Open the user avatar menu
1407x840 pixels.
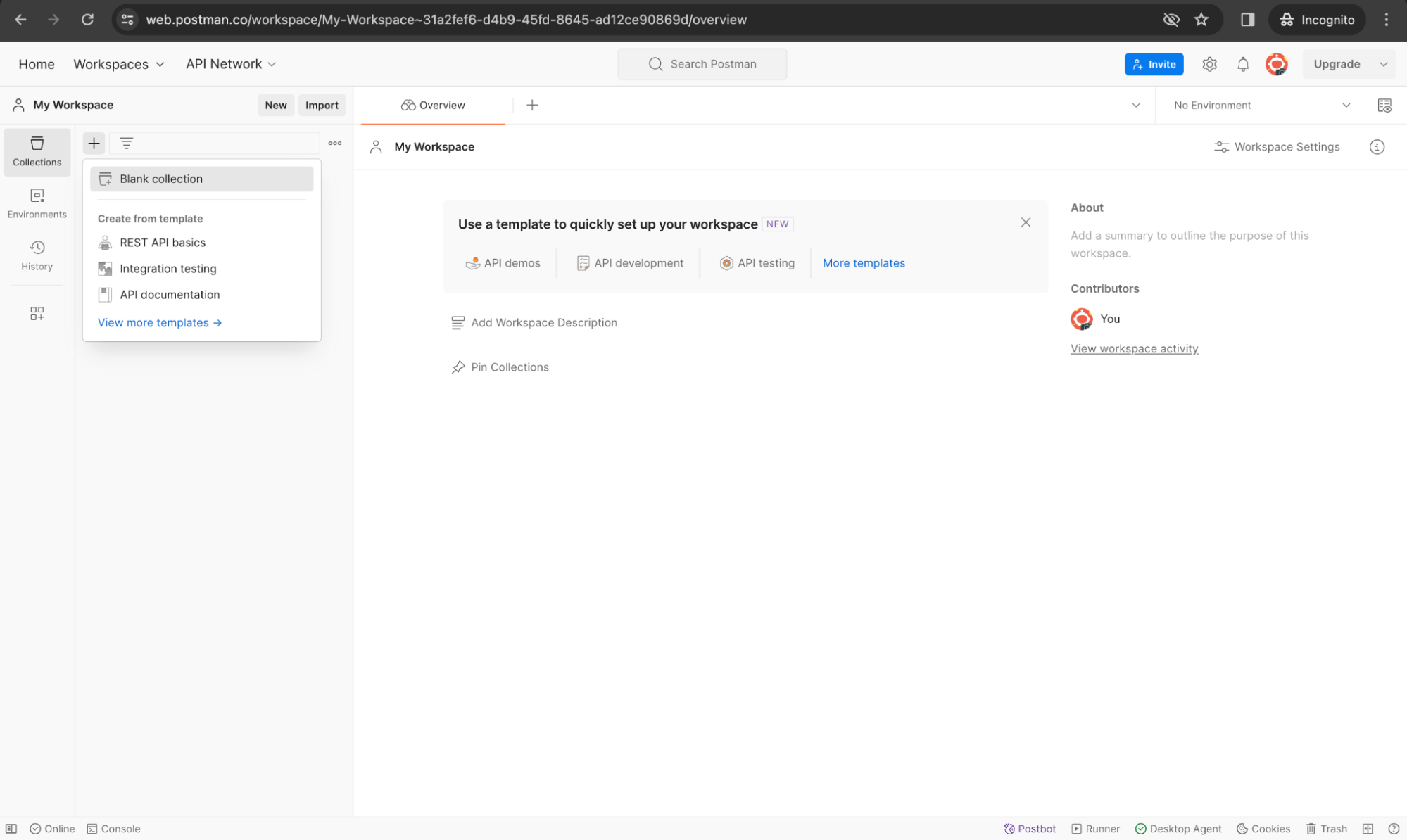(x=1276, y=64)
